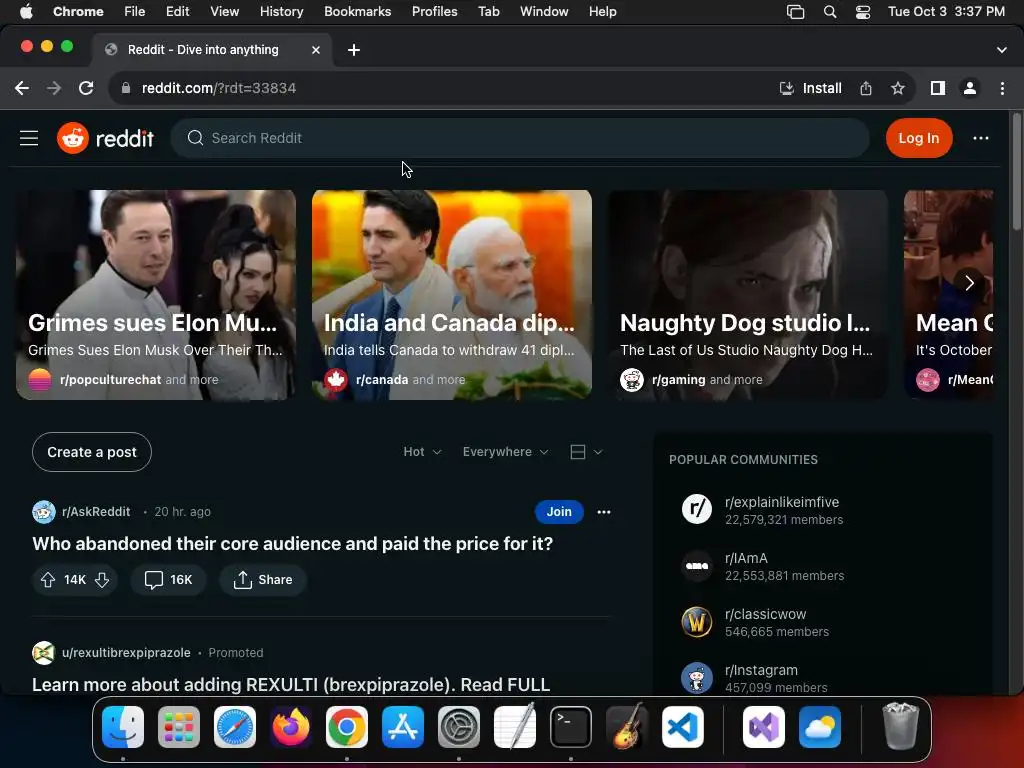Click the address bar URL
This screenshot has height=768, width=1024.
(x=219, y=88)
